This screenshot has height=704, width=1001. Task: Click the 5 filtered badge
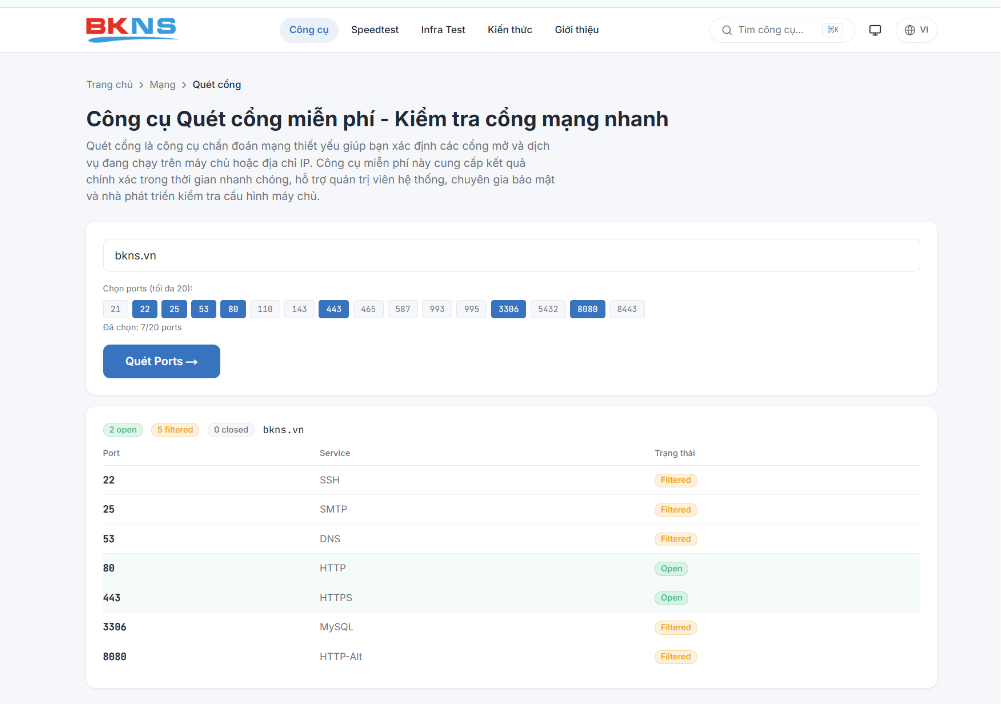(175, 430)
